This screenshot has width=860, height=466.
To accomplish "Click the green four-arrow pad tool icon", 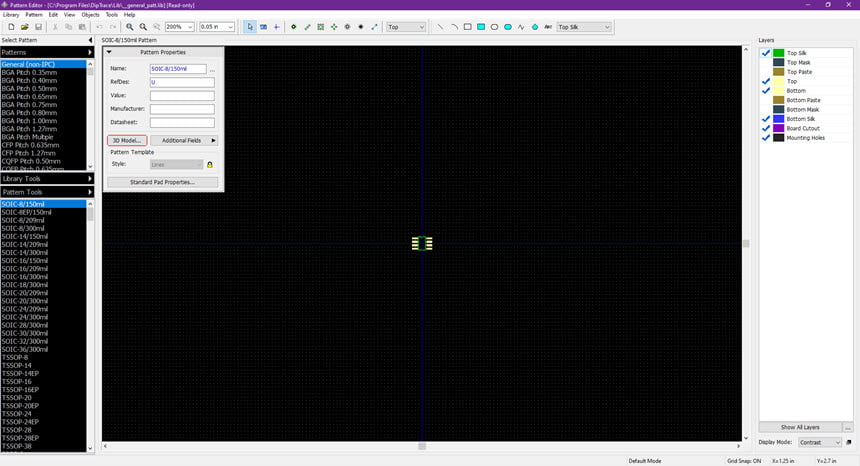I will (334, 27).
